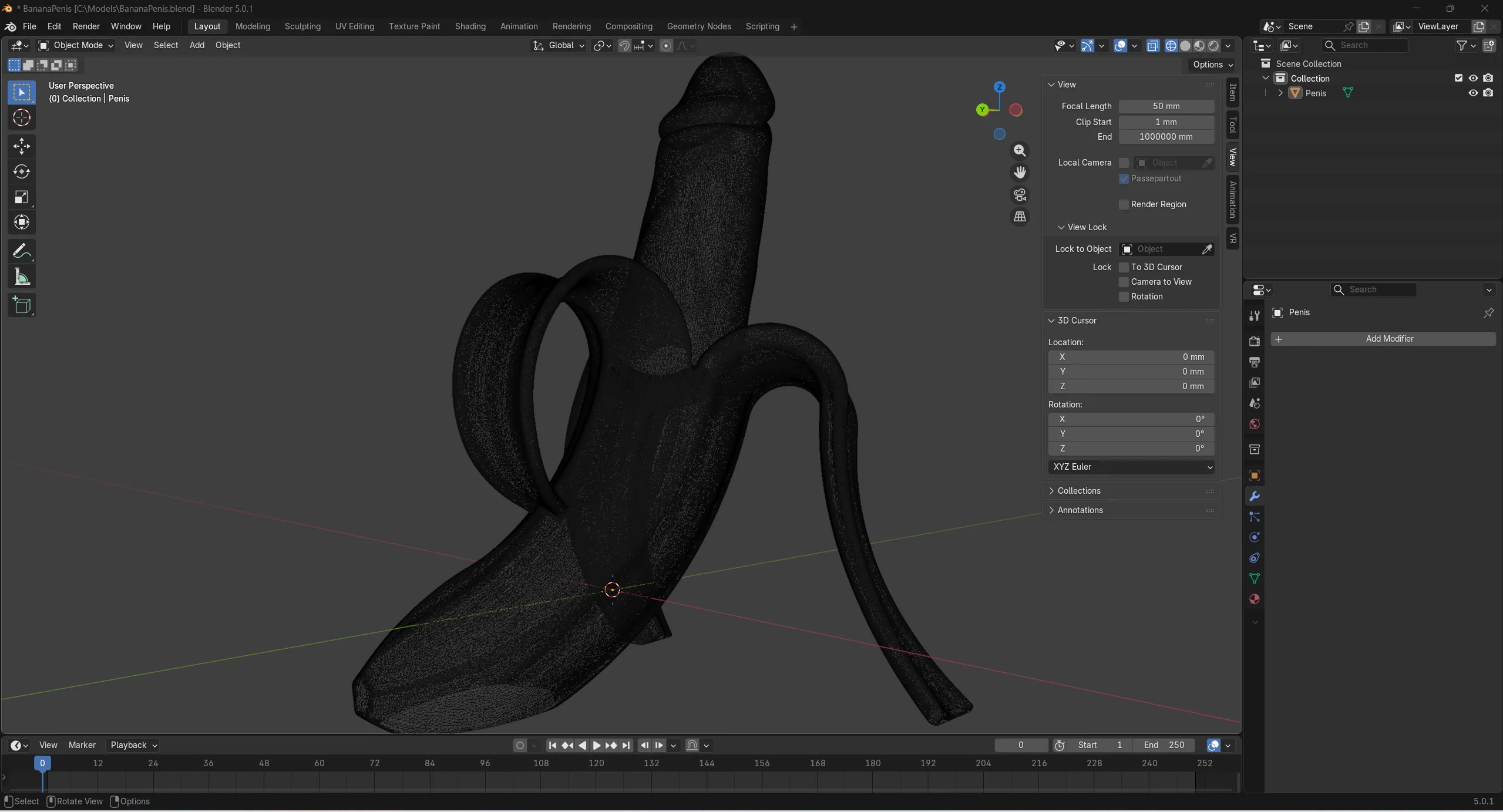The width and height of the screenshot is (1503, 812).
Task: Select the Scale tool
Action: pyautogui.click(x=22, y=197)
